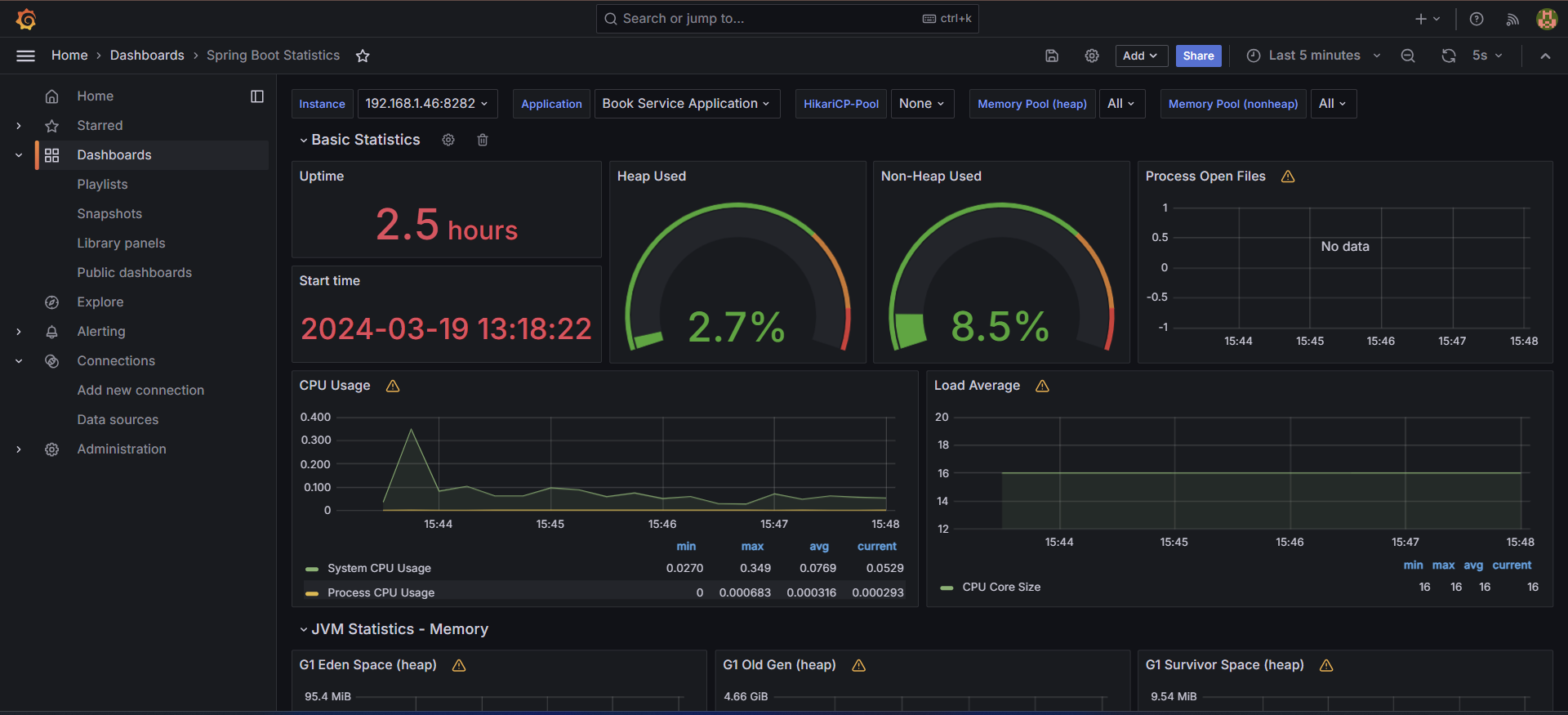The width and height of the screenshot is (1568, 715).
Task: Open the Last 5 minutes time picker
Action: [x=1314, y=56]
